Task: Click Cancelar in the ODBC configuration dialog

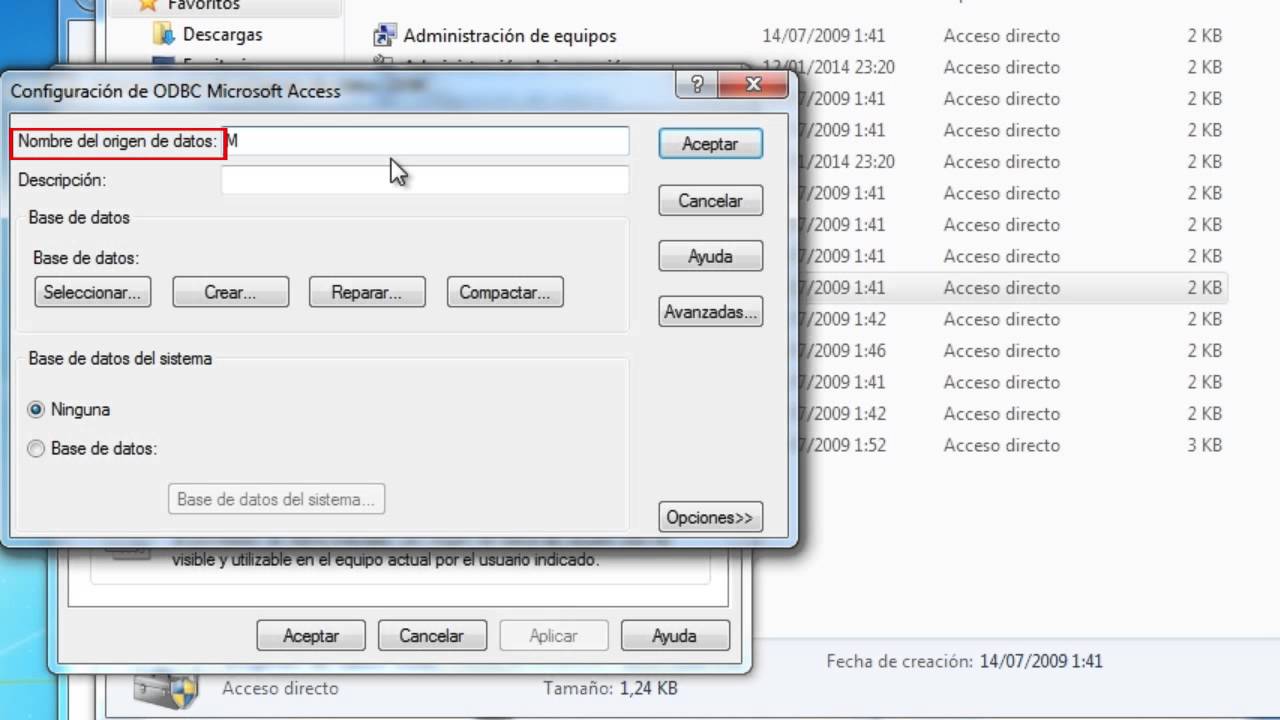Action: pyautogui.click(x=710, y=201)
